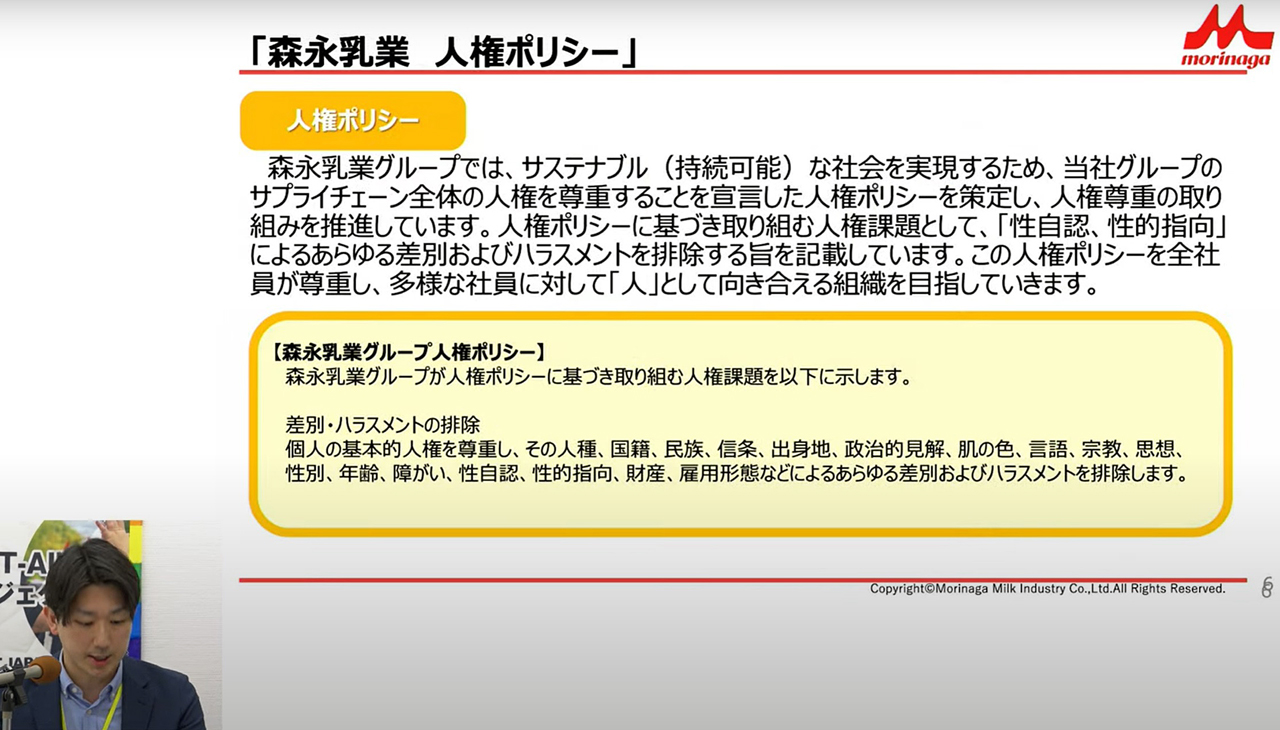Click the line starting 個人の基本的人権を尊重し
The width and height of the screenshot is (1280, 730).
click(x=735, y=448)
